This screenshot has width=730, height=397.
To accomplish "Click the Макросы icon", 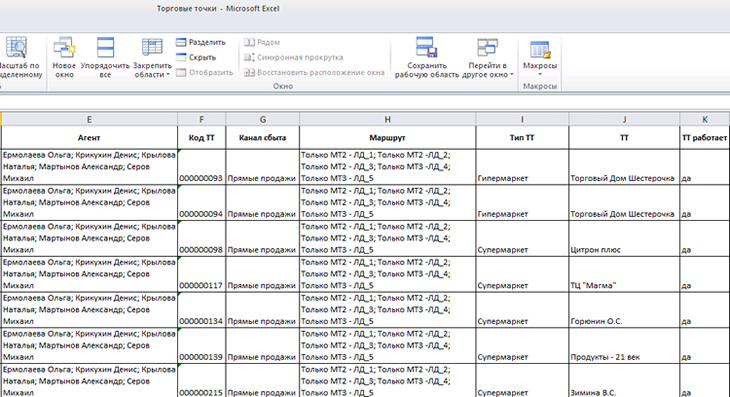I will 540,50.
